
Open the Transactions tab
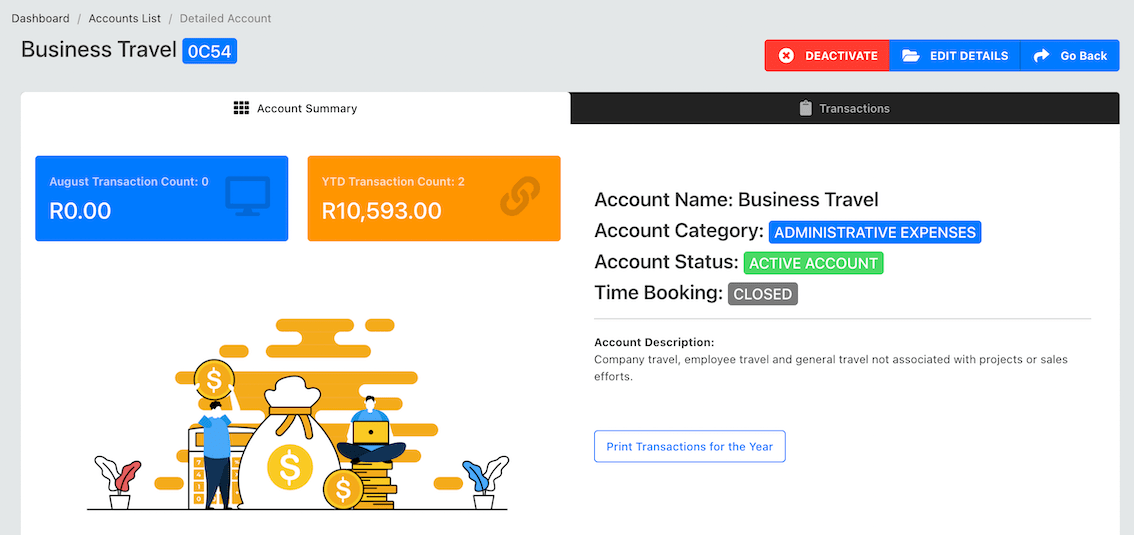pyautogui.click(x=845, y=108)
